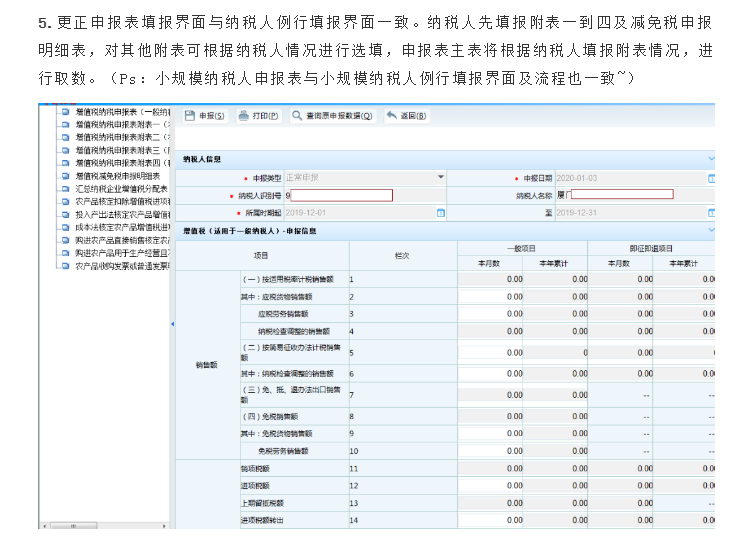Click row 10 免税劳务销售额 本月数 cell
The width and height of the screenshot is (755, 555).
(490, 451)
